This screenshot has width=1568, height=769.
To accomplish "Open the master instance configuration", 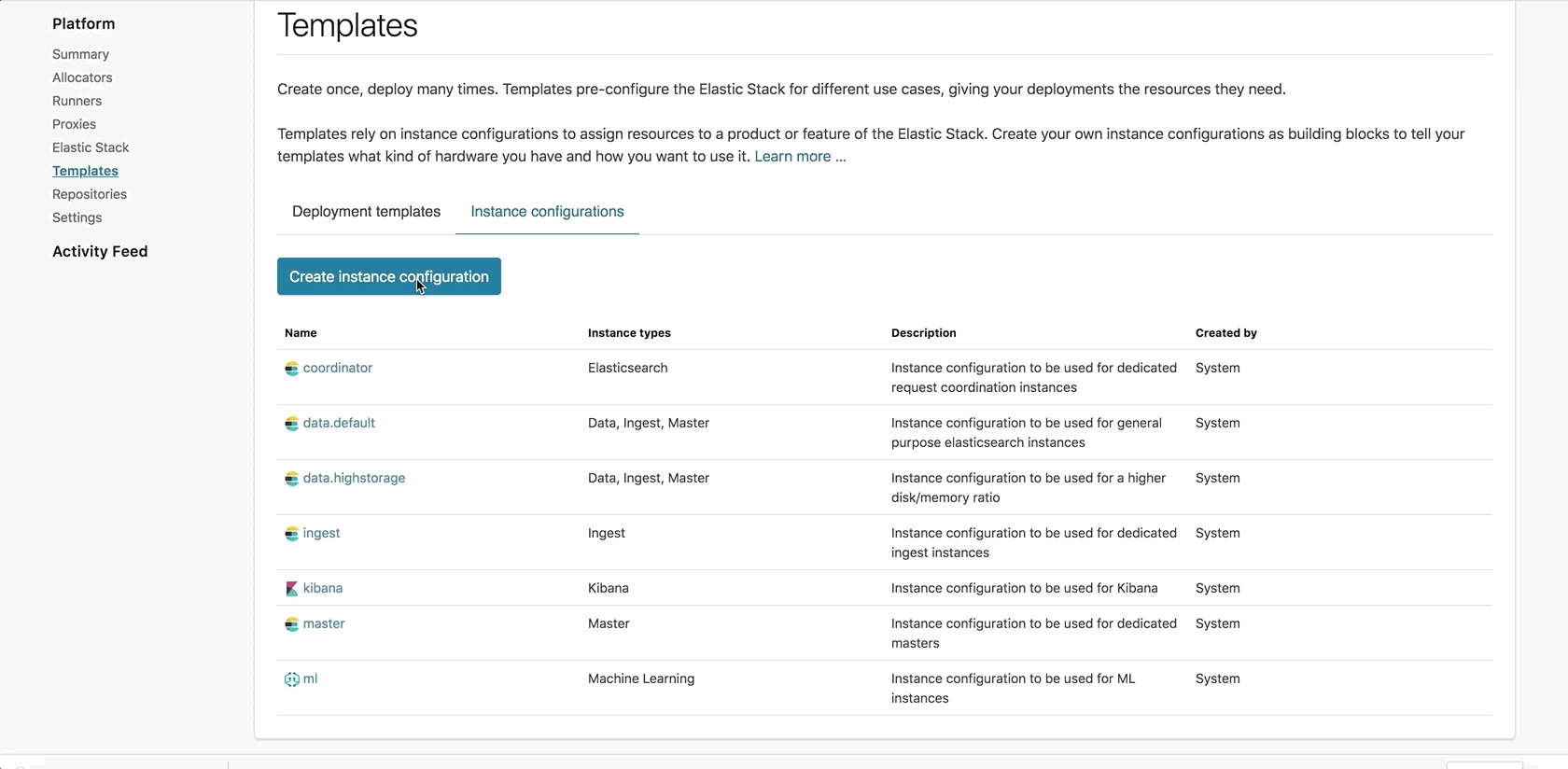I will (324, 623).
